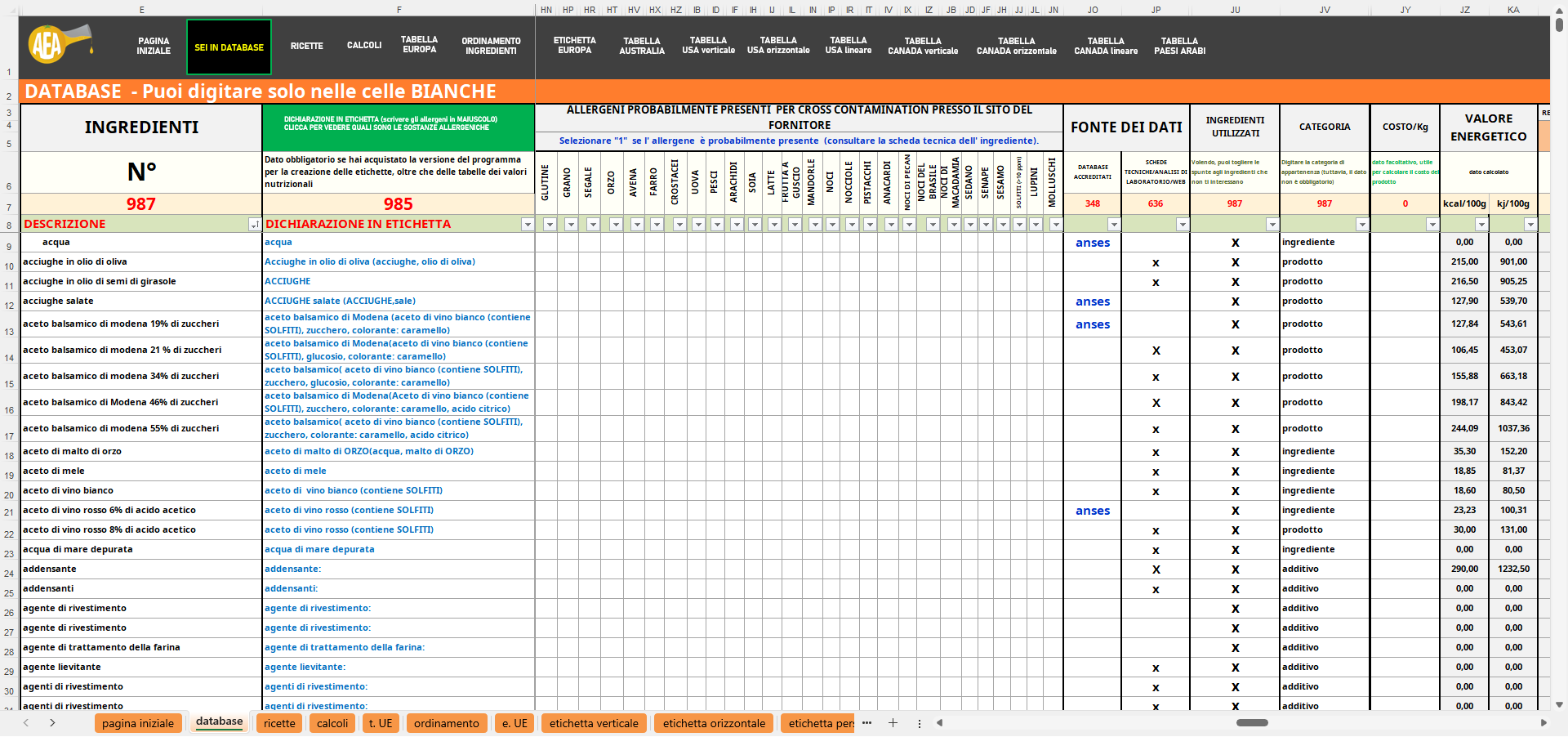Click TABELLA USA lineare button
The width and height of the screenshot is (1568, 737).
click(849, 45)
